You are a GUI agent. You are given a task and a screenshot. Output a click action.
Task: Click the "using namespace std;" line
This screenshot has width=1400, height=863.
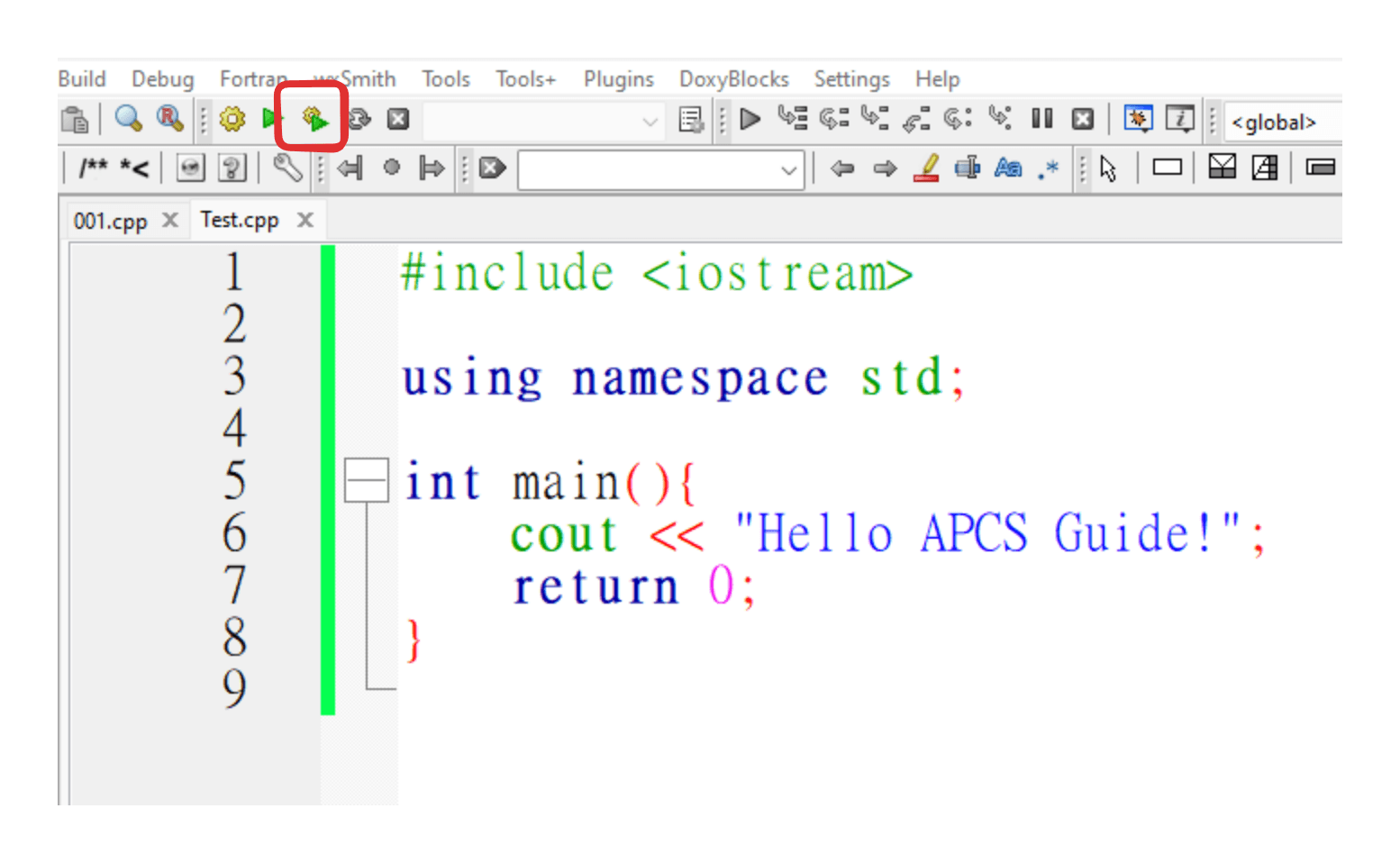[x=684, y=377]
